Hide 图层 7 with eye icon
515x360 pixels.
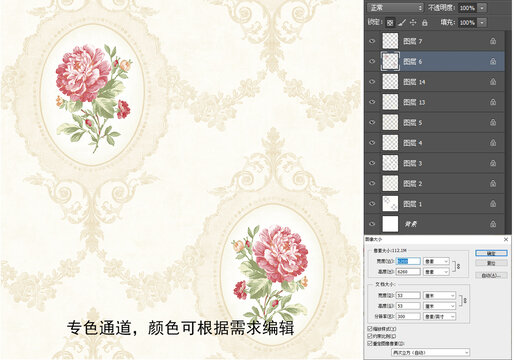pyautogui.click(x=372, y=41)
